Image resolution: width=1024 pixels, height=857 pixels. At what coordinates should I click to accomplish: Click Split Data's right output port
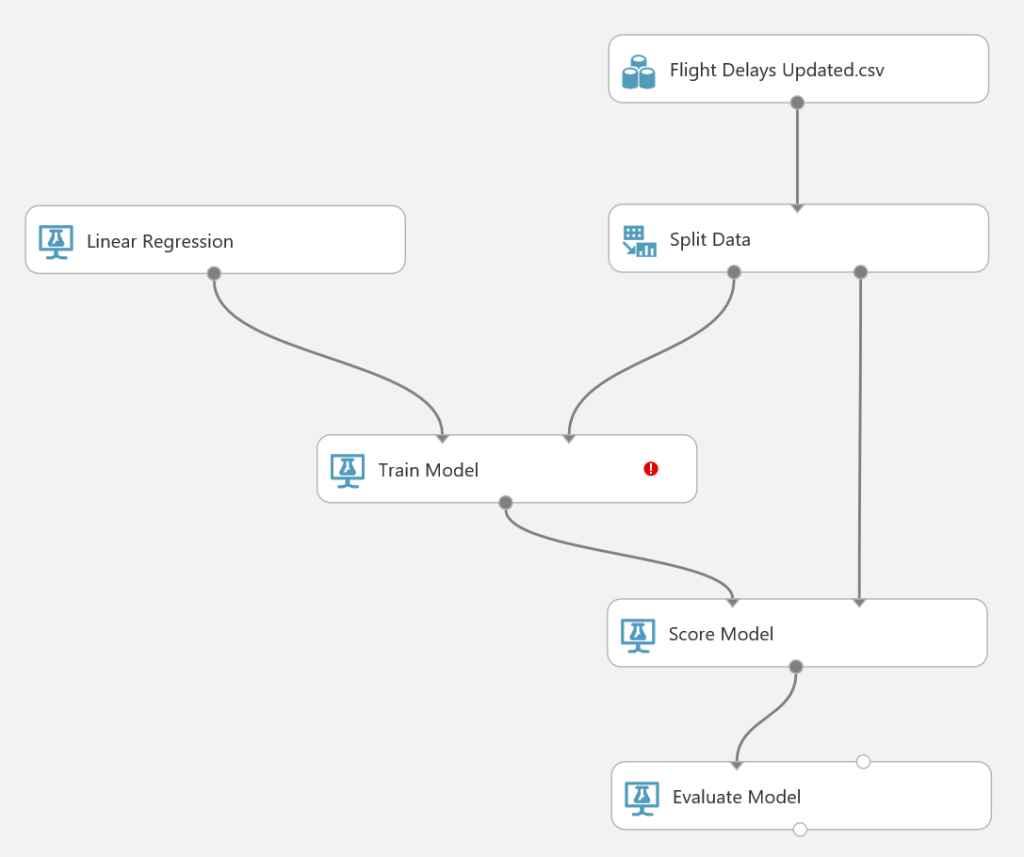click(861, 272)
